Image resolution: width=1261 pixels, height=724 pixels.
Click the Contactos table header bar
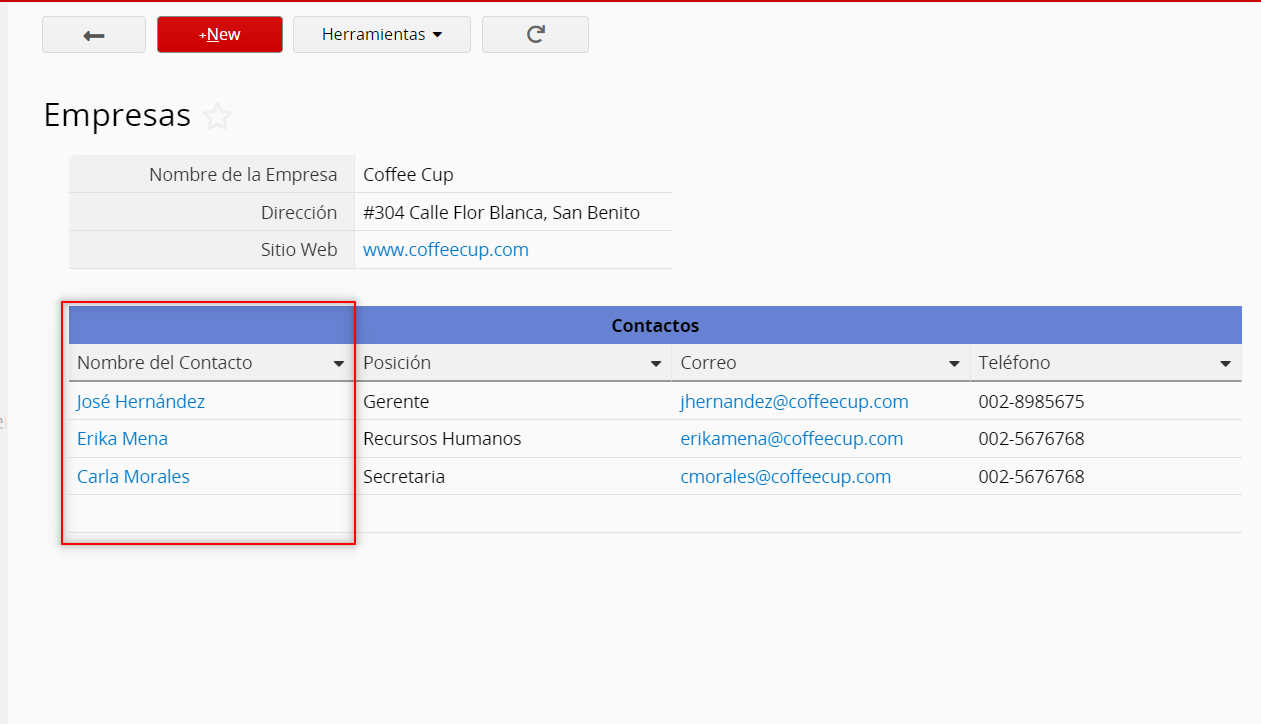click(x=655, y=326)
